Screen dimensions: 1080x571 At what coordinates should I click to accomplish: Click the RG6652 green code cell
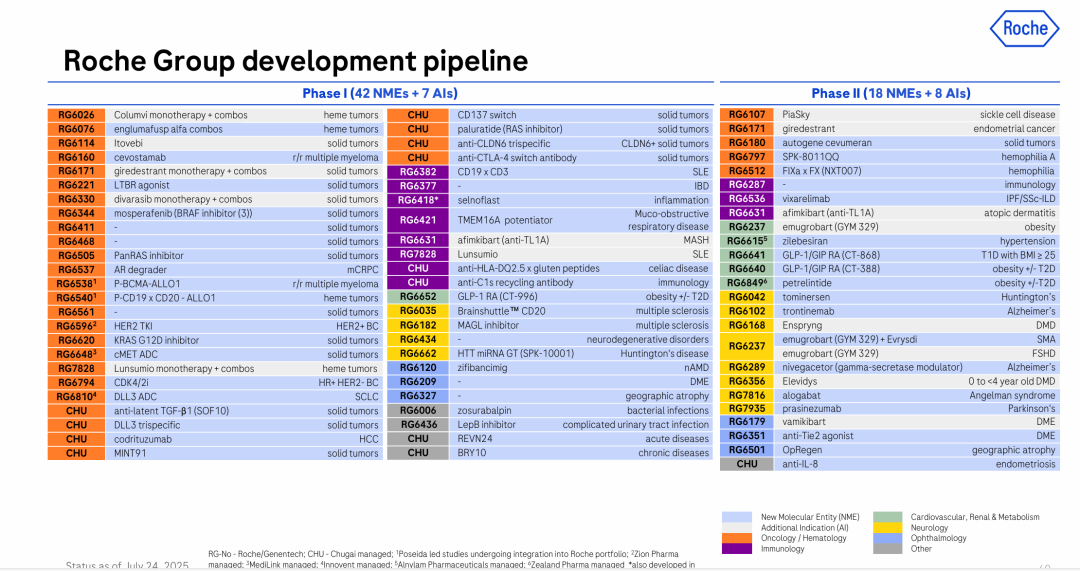pos(418,297)
